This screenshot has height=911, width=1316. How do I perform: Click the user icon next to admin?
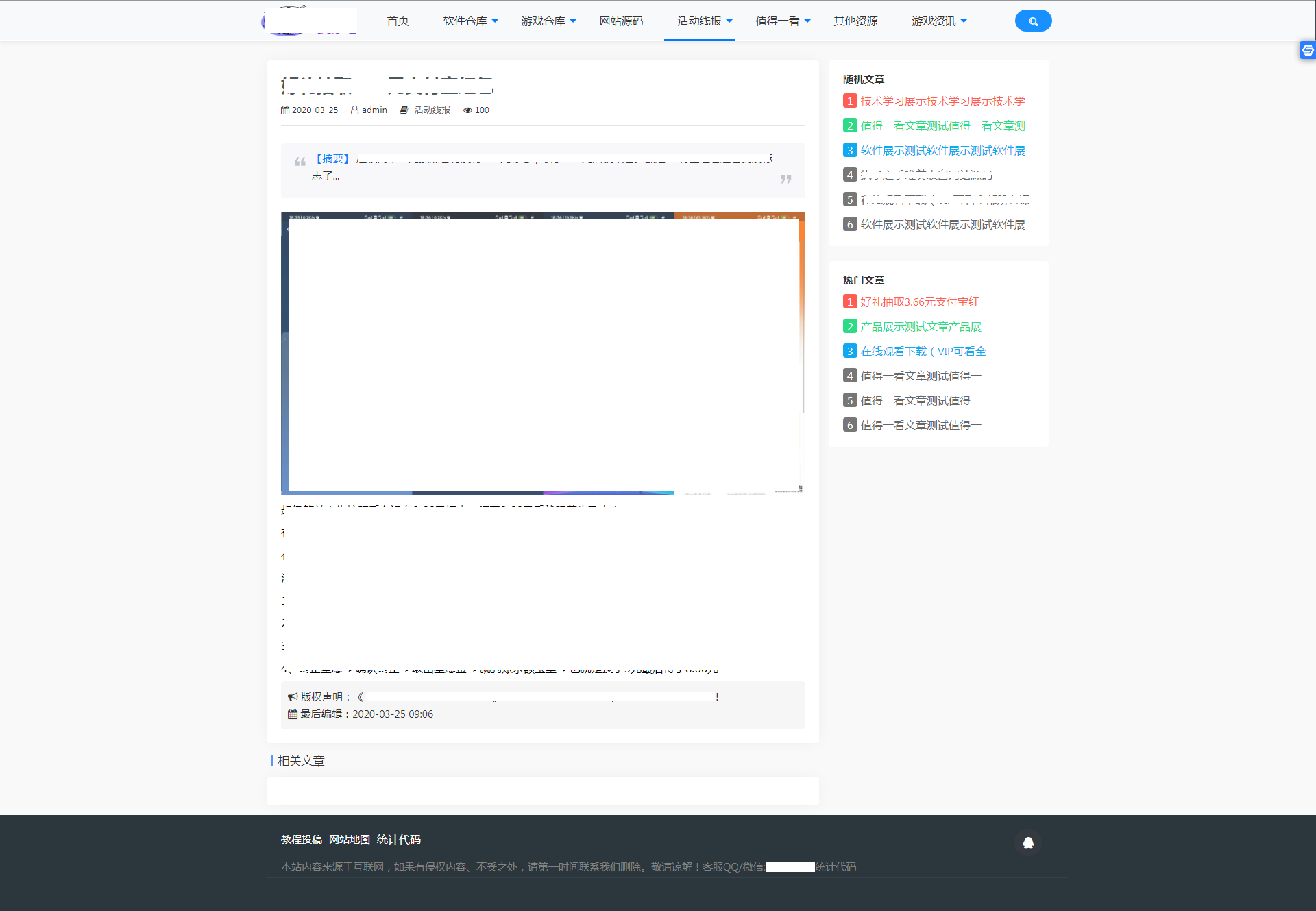tap(354, 110)
